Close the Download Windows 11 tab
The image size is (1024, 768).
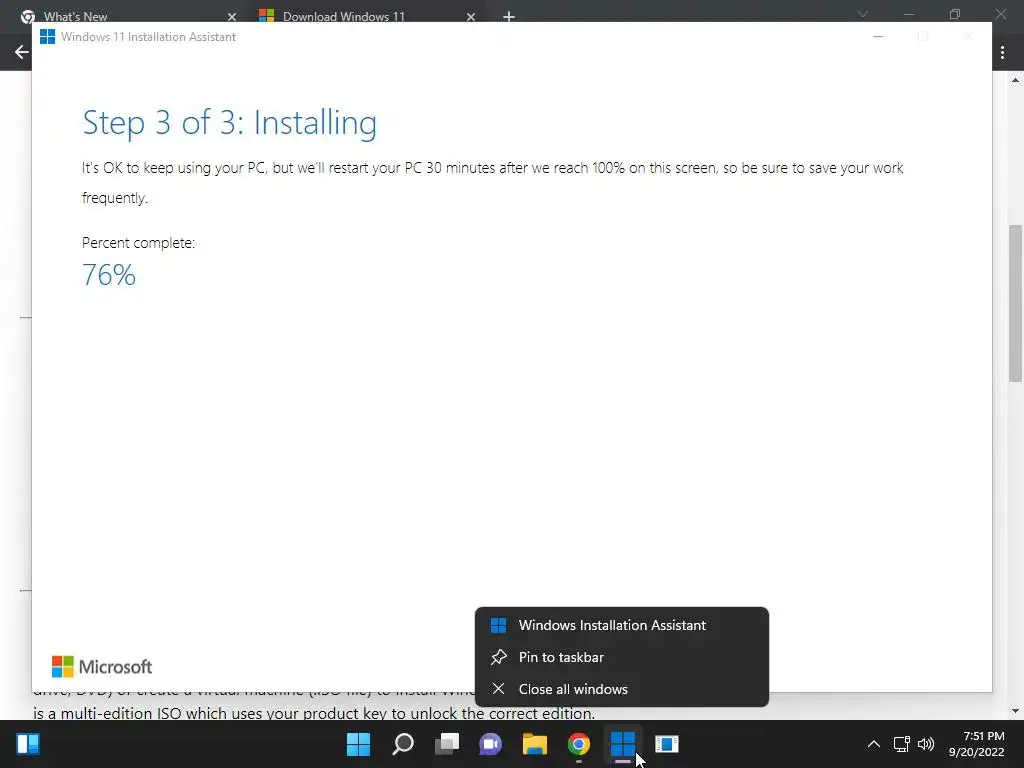click(471, 17)
